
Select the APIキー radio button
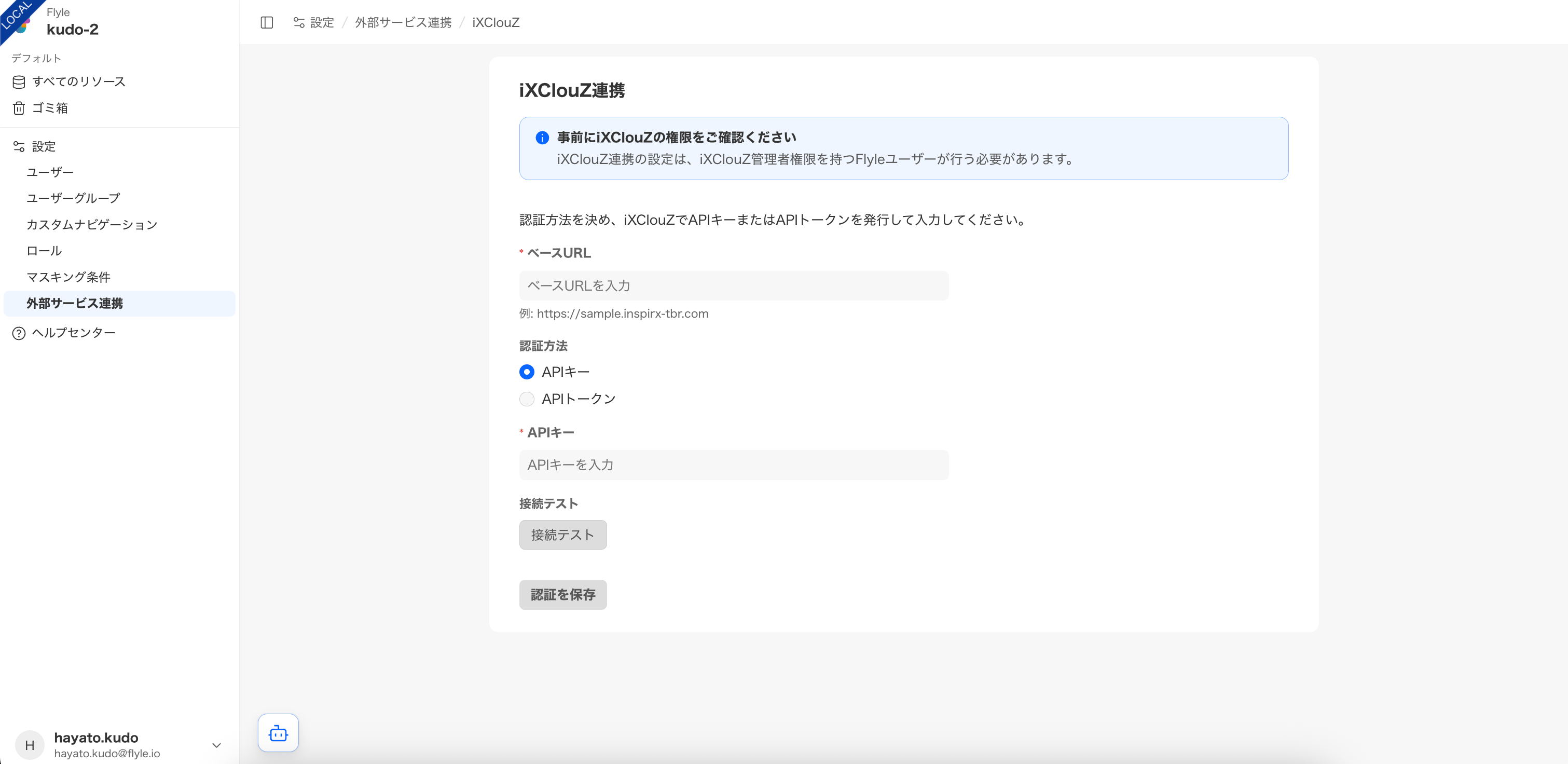click(527, 371)
